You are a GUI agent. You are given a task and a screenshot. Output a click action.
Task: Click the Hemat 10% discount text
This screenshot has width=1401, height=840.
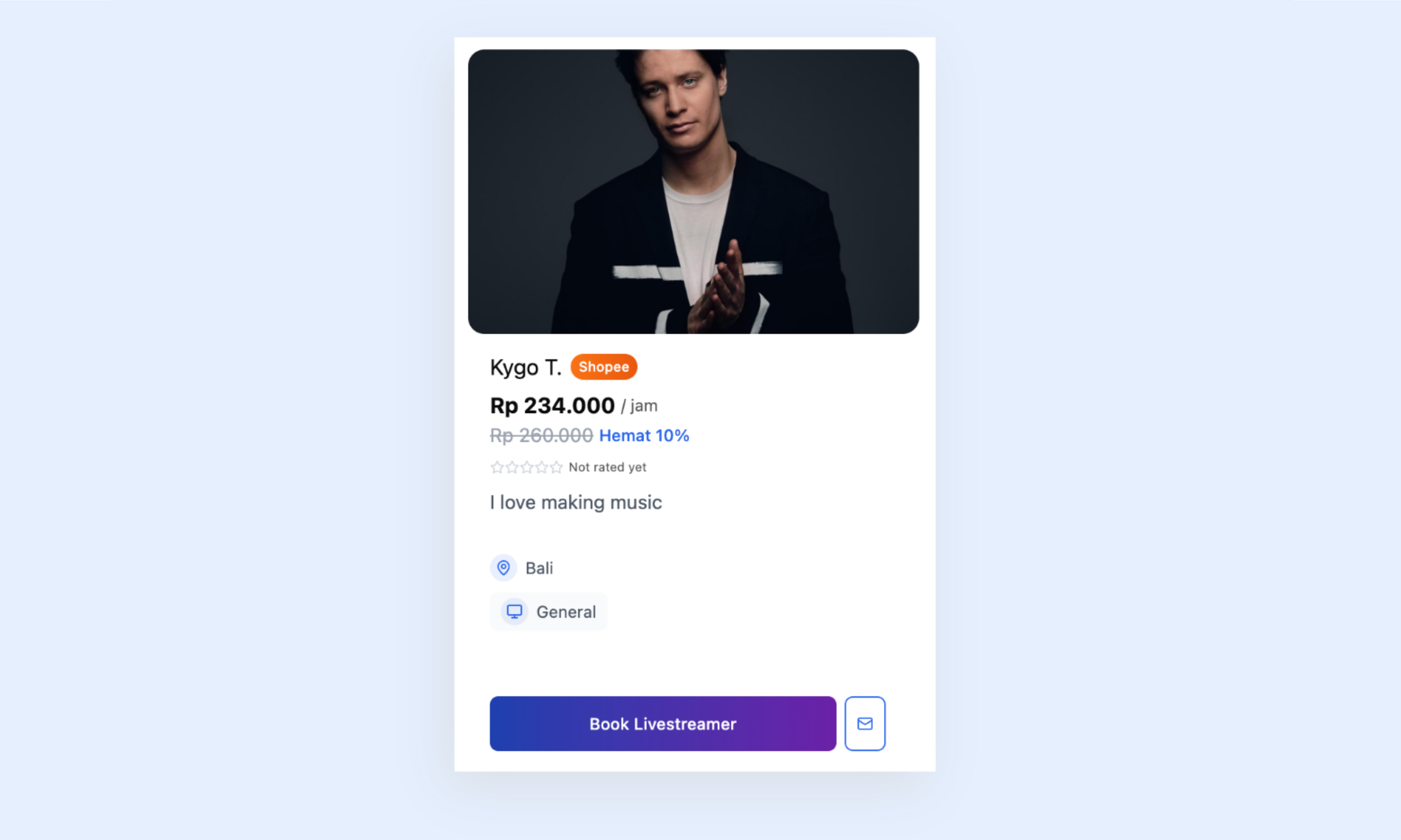click(644, 435)
